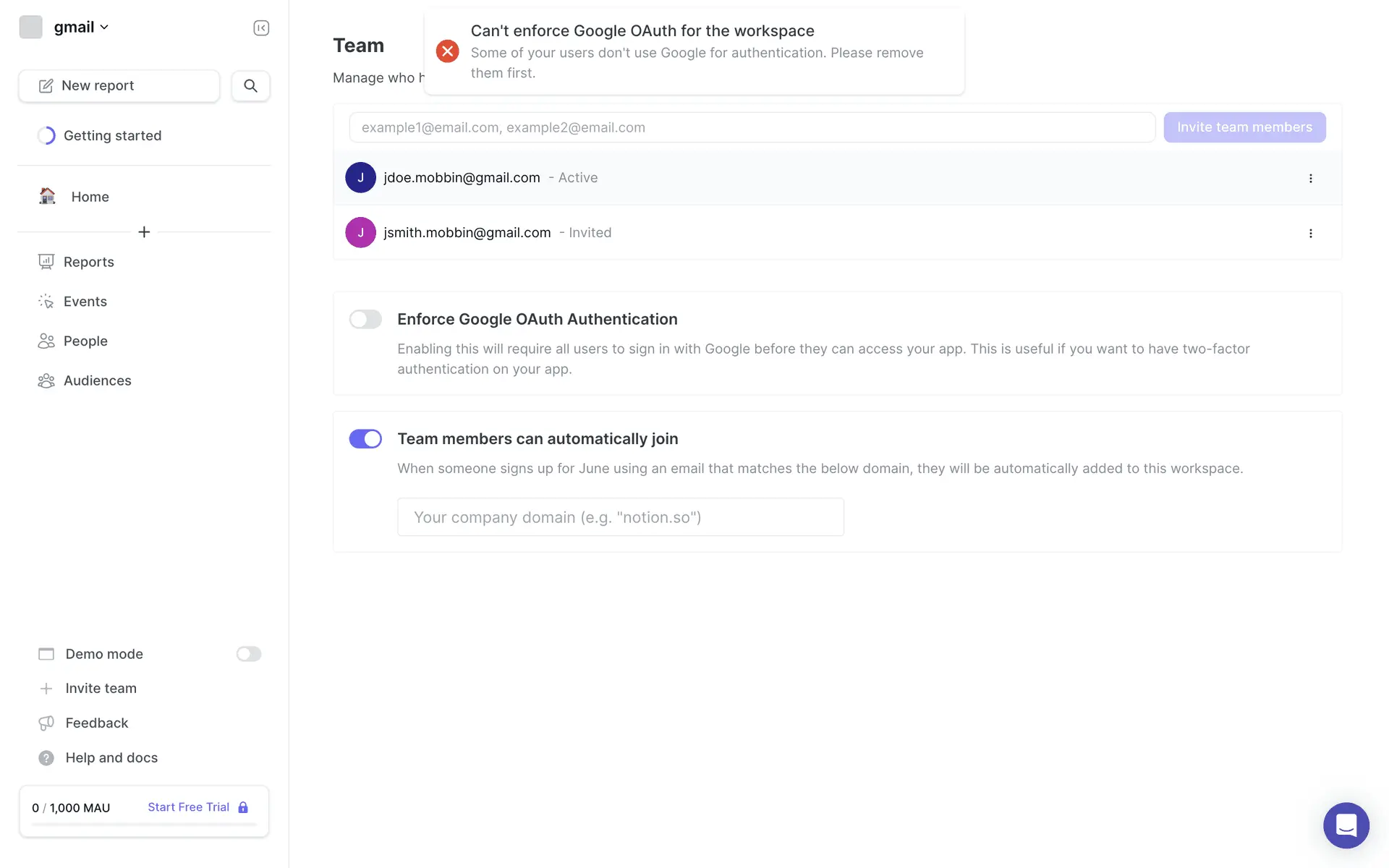Enable Enforce Google OAuth Authentication toggle
This screenshot has width=1389, height=868.
(x=365, y=319)
